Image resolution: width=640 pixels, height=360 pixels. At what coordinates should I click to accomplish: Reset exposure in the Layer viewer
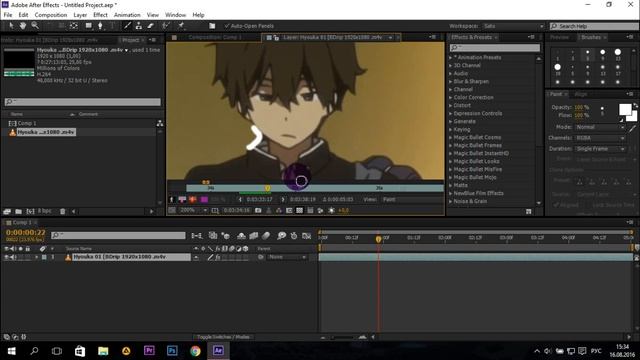pos(331,211)
